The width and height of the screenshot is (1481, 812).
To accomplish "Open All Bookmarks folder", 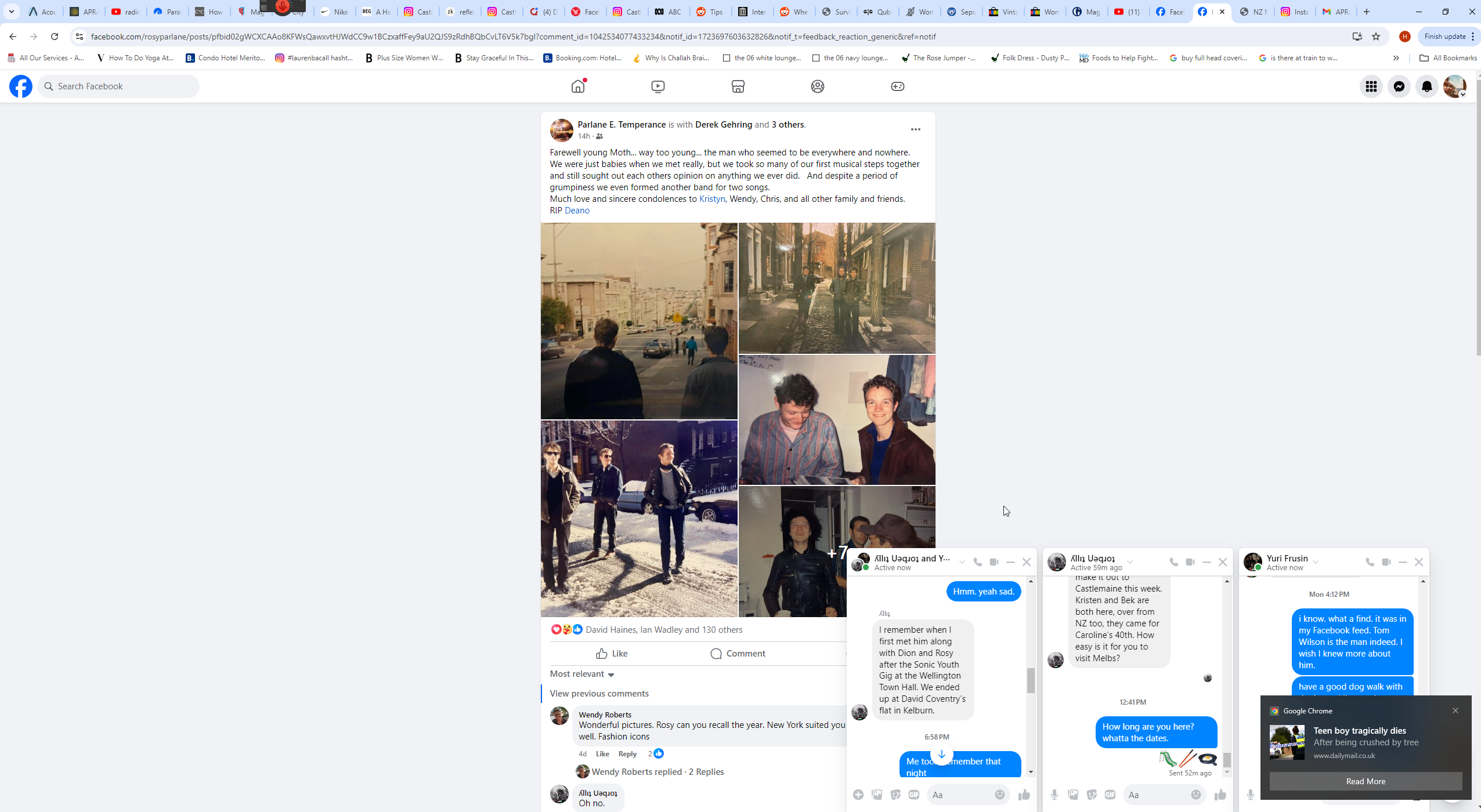I will click(1448, 58).
